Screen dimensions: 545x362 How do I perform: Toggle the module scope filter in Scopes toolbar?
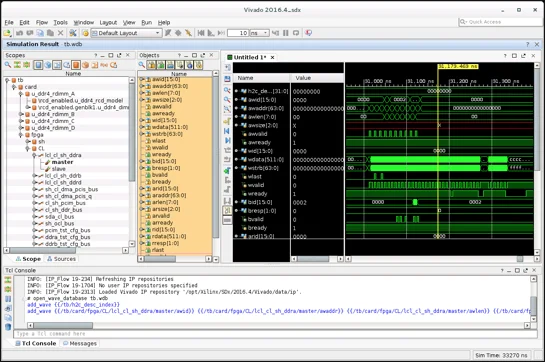pyautogui.click(x=38, y=65)
